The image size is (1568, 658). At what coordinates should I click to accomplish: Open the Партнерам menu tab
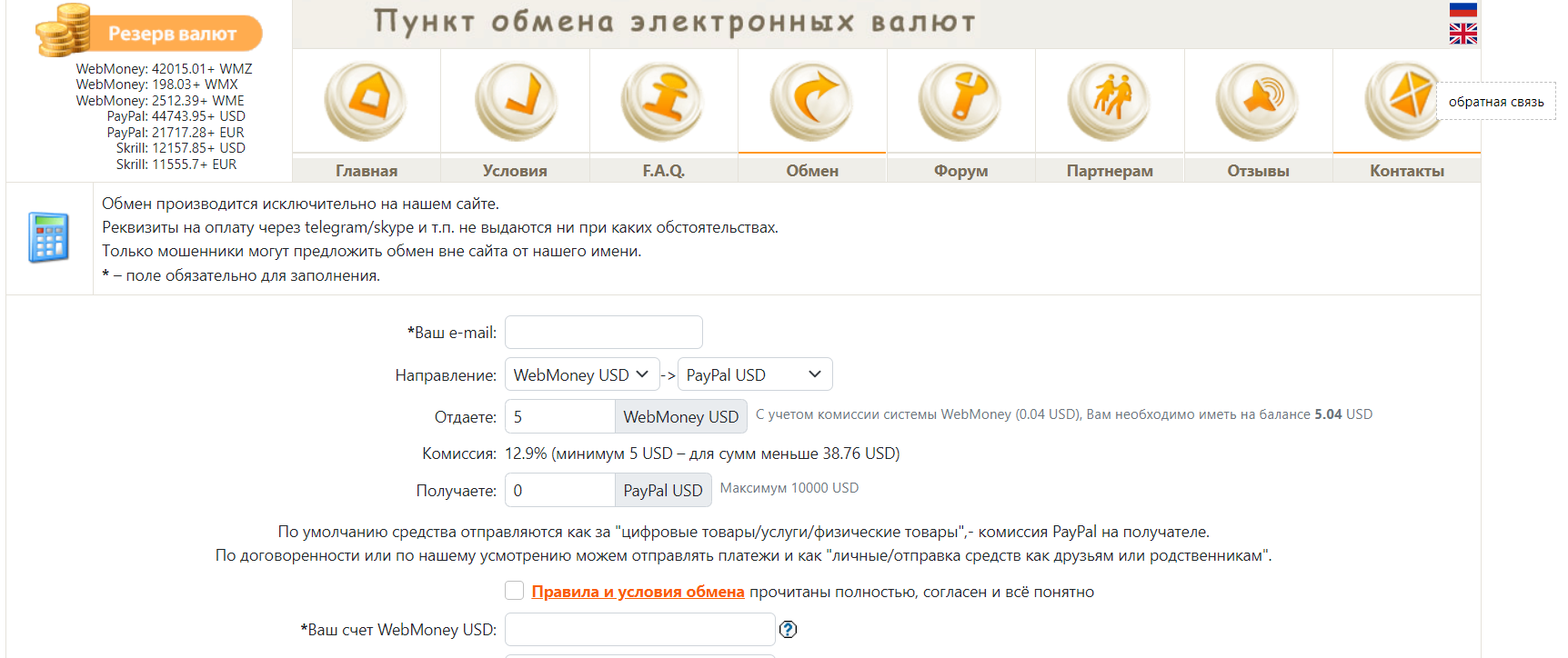[x=1110, y=170]
